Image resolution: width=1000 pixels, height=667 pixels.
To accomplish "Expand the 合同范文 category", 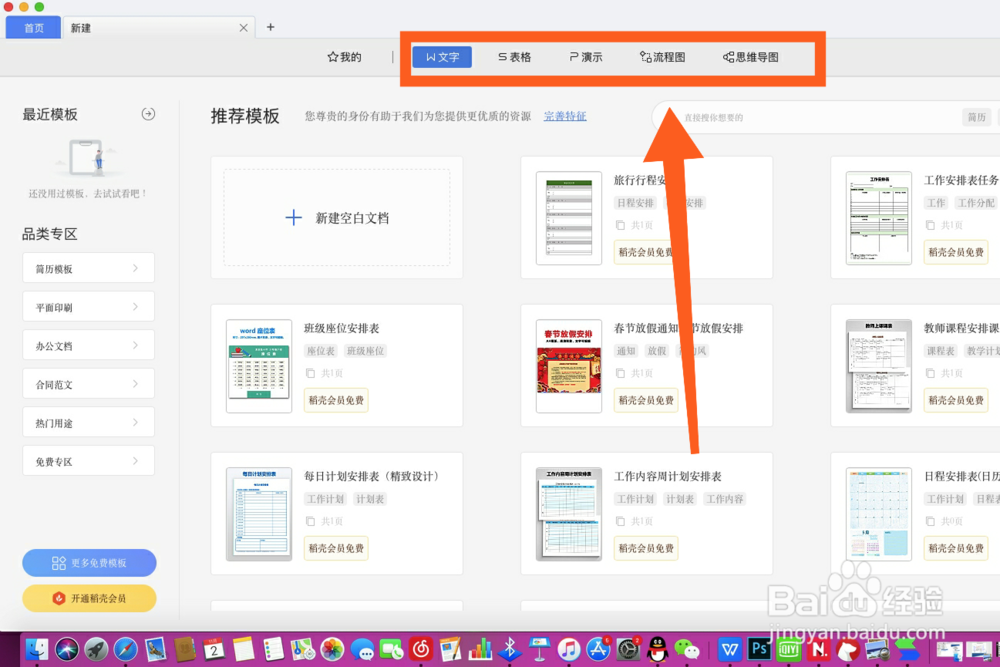I will 89,384.
